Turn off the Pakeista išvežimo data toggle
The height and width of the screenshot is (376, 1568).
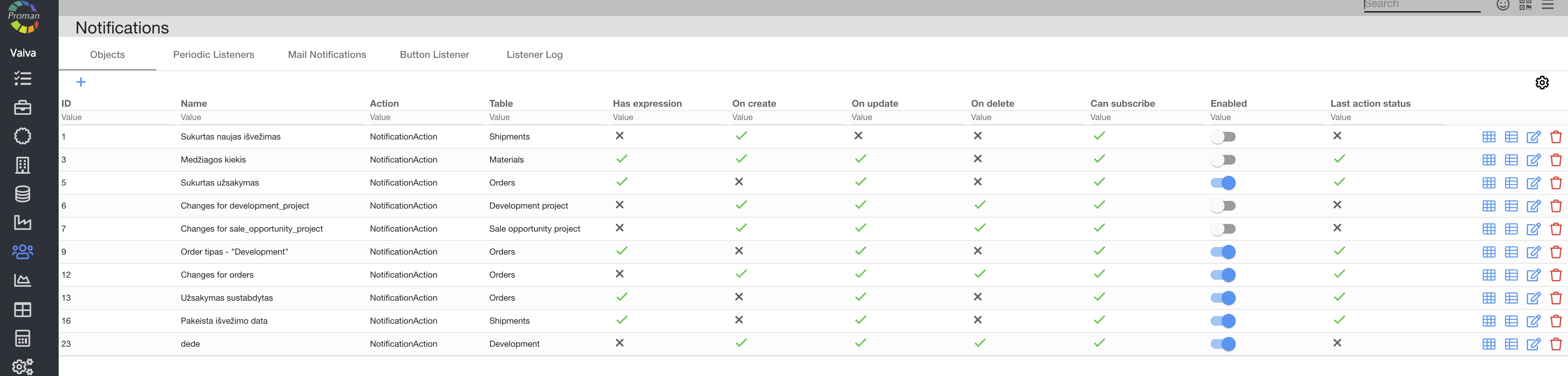[1222, 321]
